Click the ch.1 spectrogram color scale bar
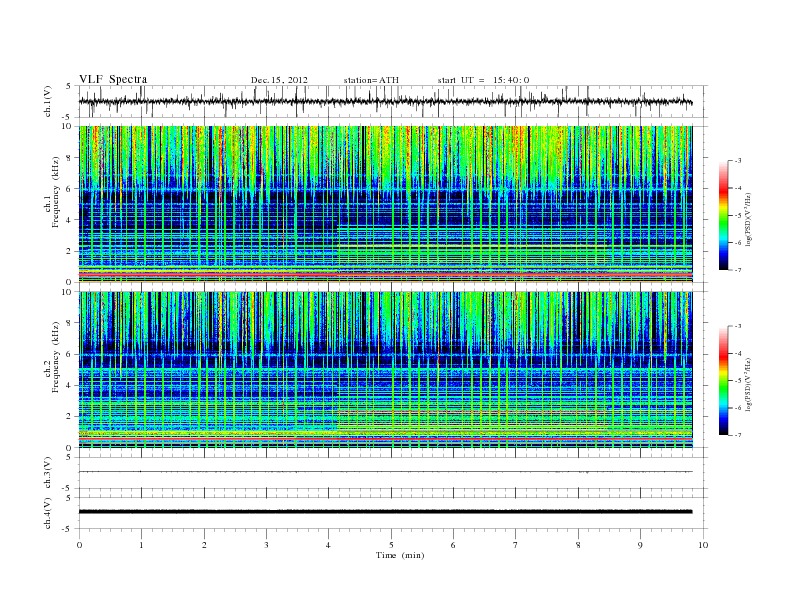Image resolution: width=792 pixels, height=612 pixels. (723, 215)
